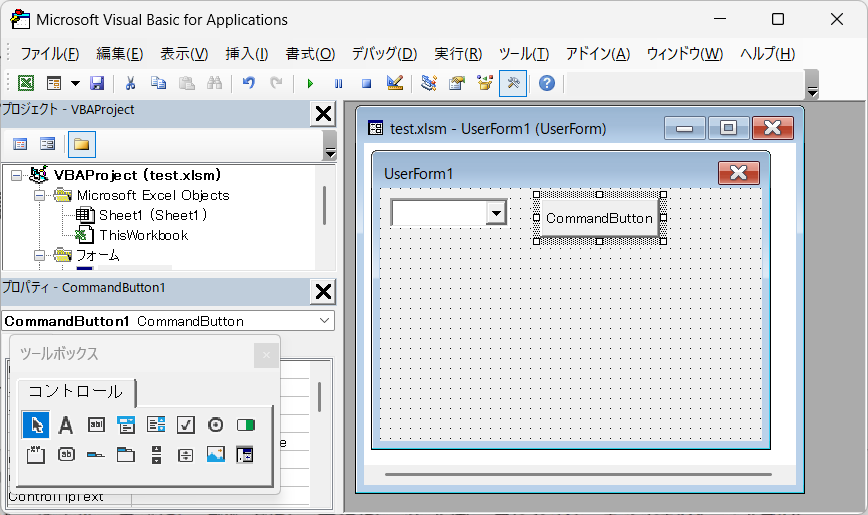The height and width of the screenshot is (515, 868).
Task: Choose the Frame tool in toolbox
Action: (x=36, y=455)
